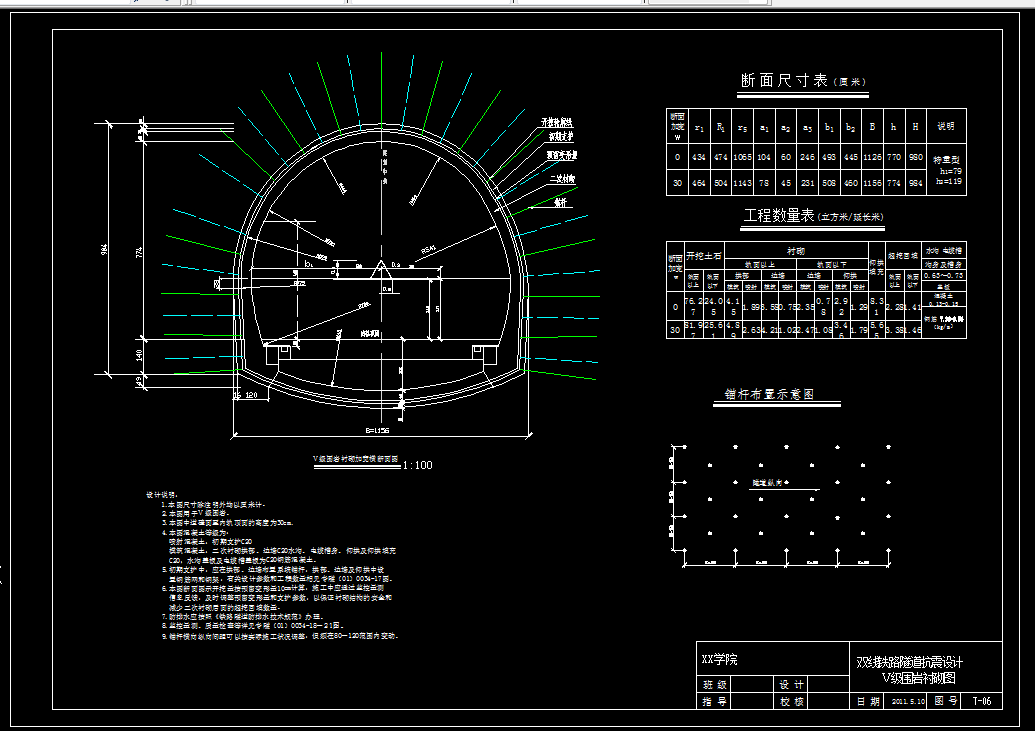This screenshot has width=1035, height=731.
Task: Click the '班级' title block label
Action: click(715, 685)
